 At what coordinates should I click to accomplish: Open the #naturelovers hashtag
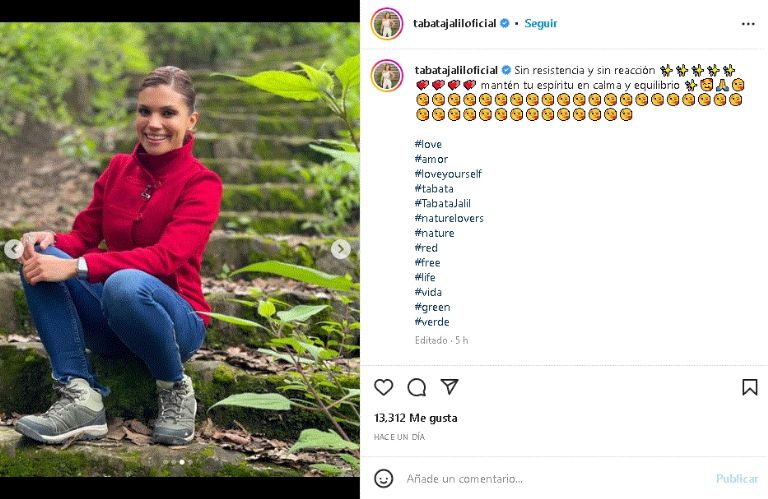(x=449, y=218)
